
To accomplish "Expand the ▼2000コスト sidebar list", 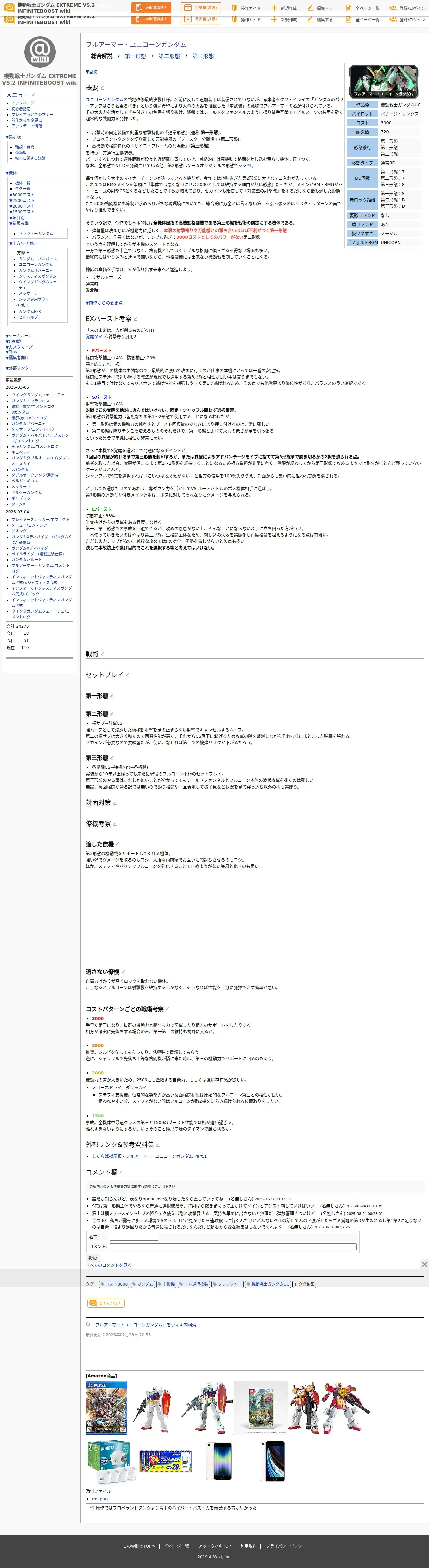I will tap(22, 206).
